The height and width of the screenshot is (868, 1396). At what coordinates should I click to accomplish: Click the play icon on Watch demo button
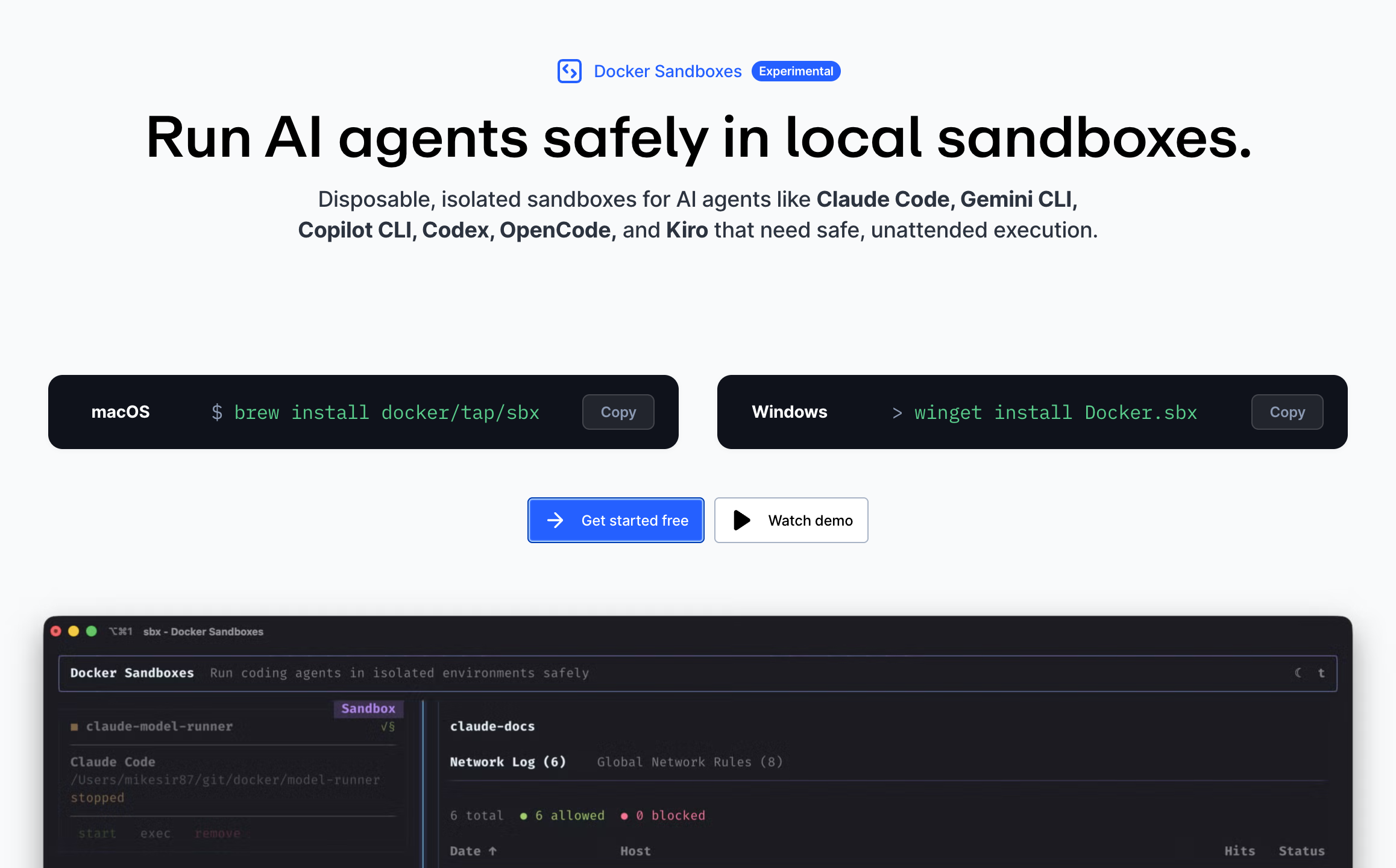pos(741,520)
